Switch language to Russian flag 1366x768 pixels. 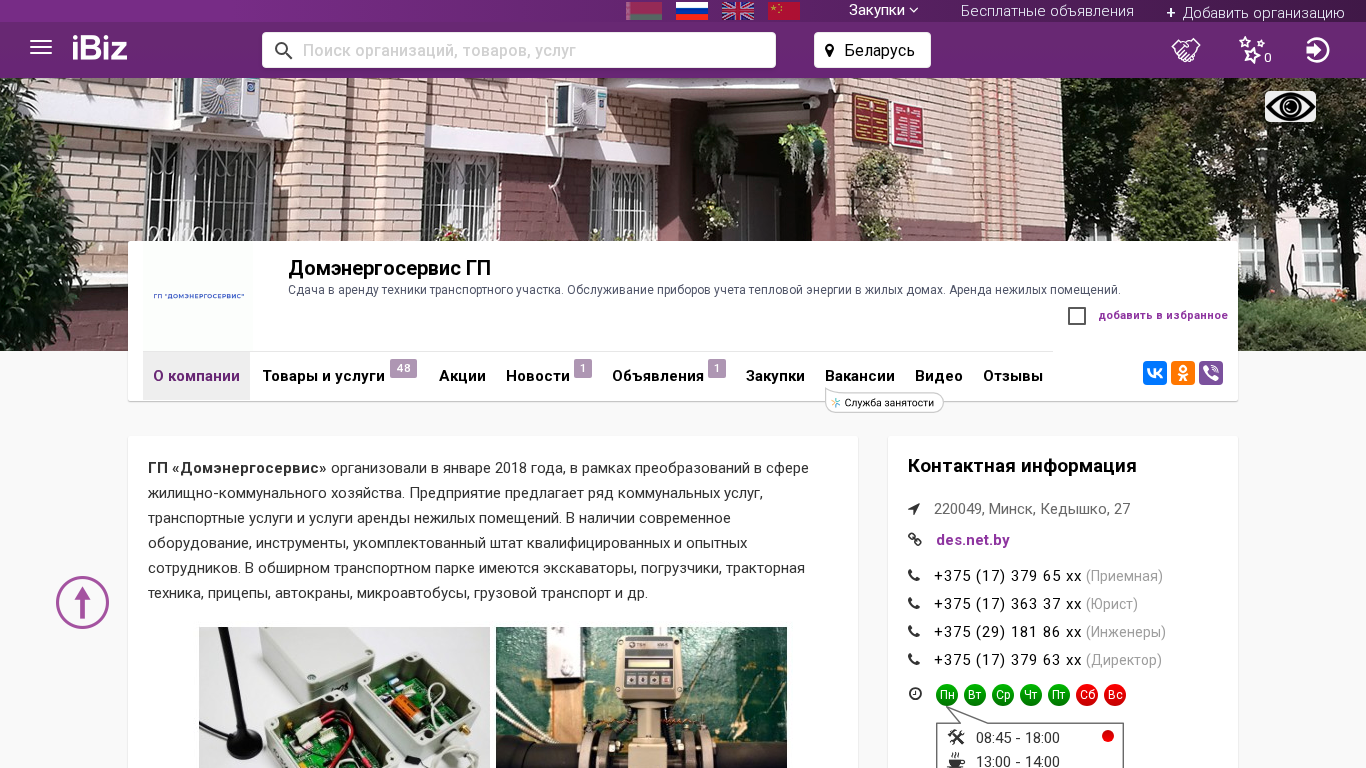[x=692, y=11]
